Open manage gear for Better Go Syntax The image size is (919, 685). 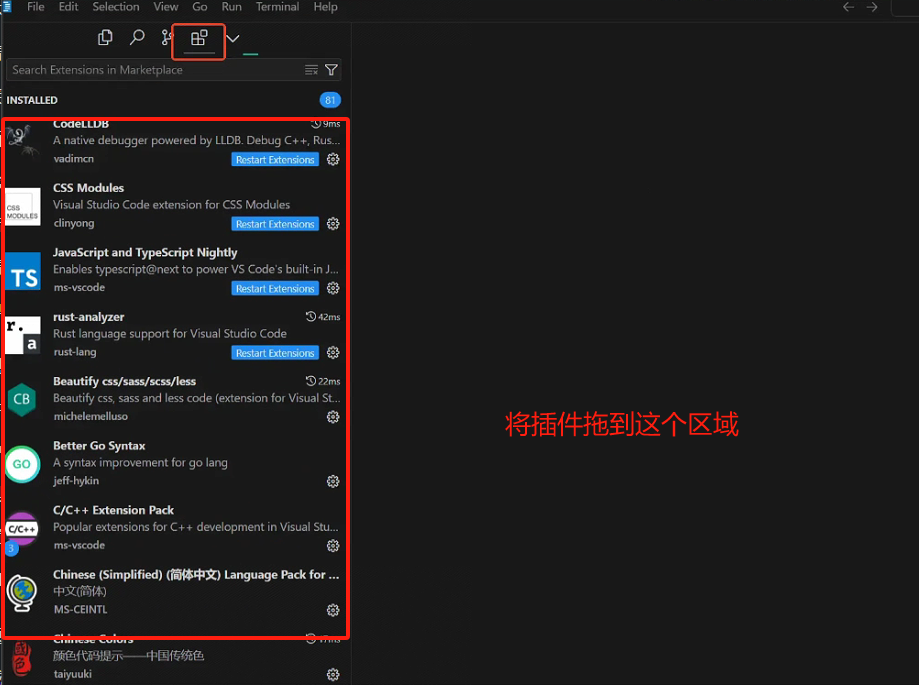tap(333, 482)
